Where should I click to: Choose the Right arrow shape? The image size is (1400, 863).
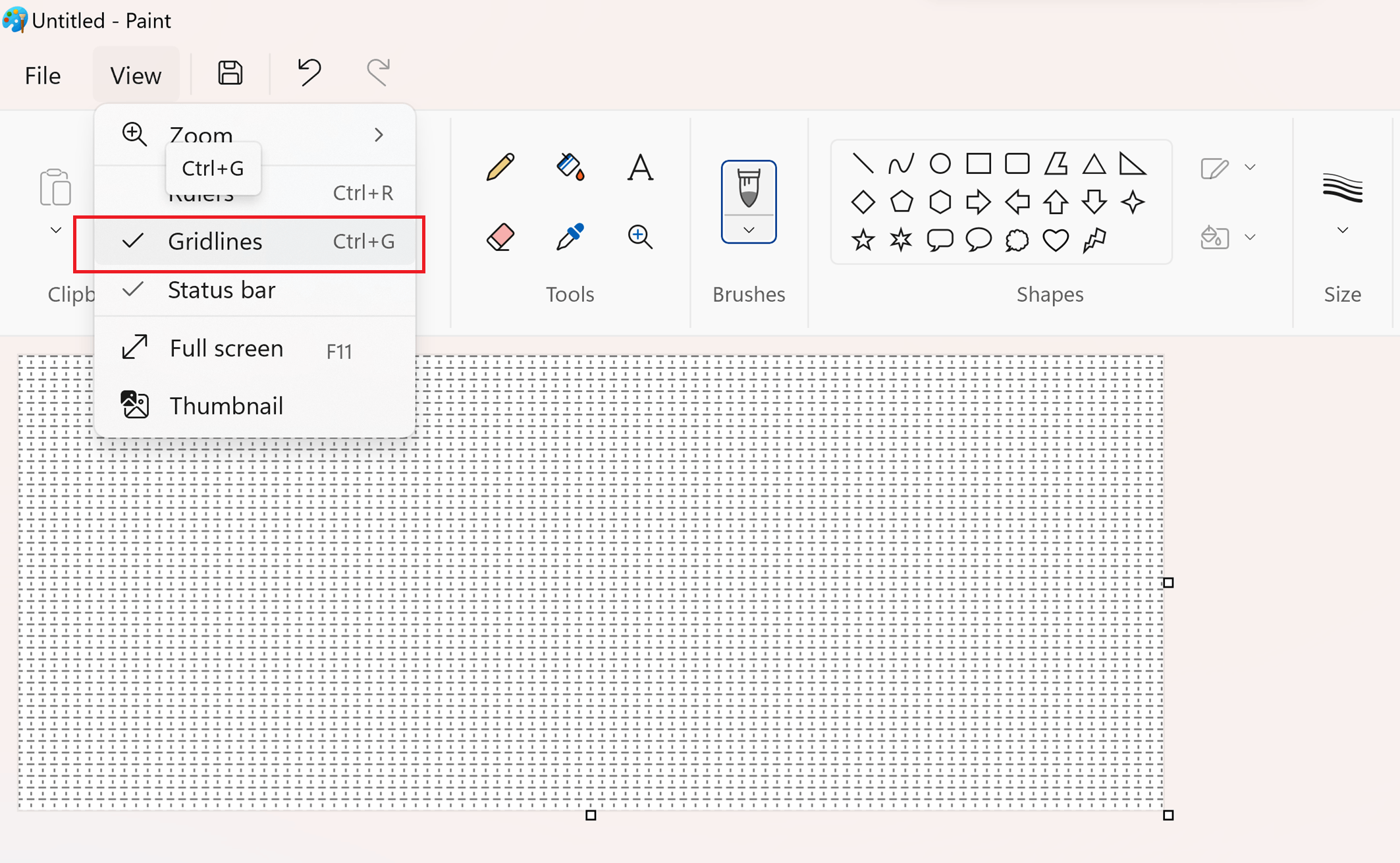[979, 202]
